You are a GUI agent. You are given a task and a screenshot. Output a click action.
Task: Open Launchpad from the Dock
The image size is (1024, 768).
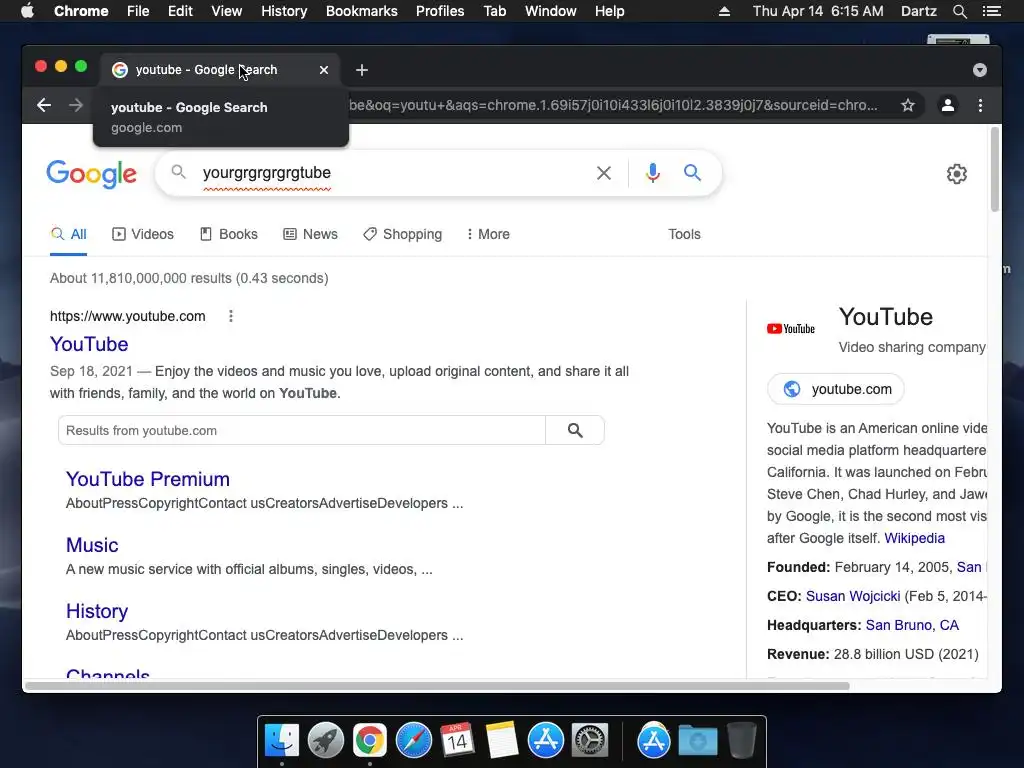click(x=326, y=741)
